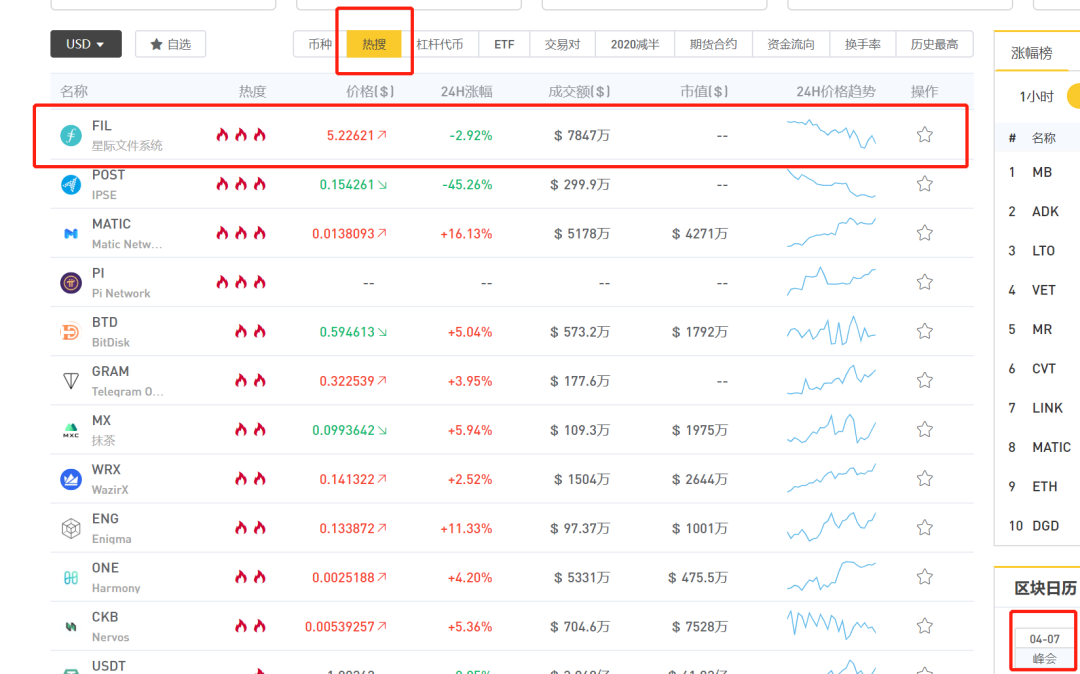
Task: Star the GRAM row
Action: tap(925, 380)
